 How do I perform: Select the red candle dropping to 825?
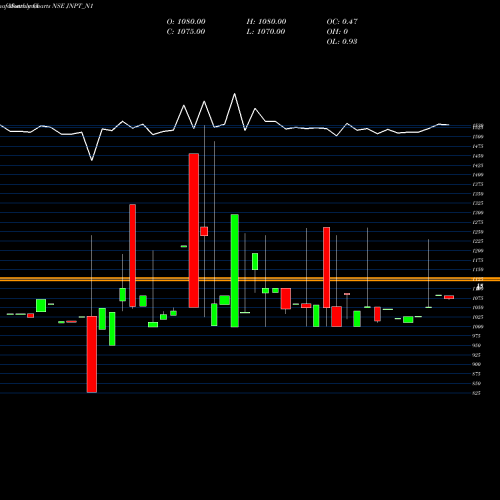pos(92,354)
